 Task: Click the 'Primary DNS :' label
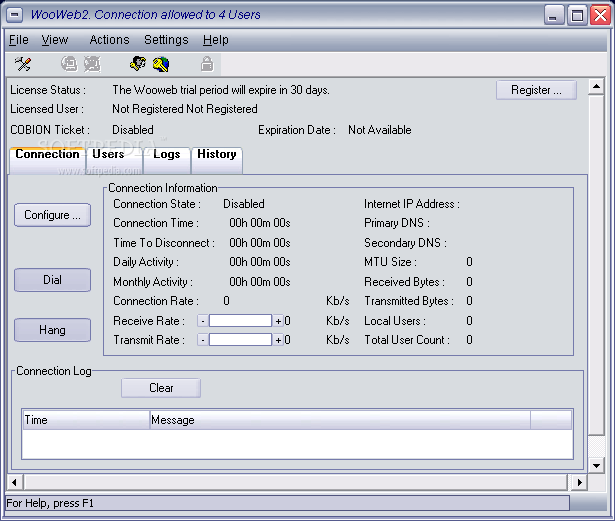click(x=397, y=223)
